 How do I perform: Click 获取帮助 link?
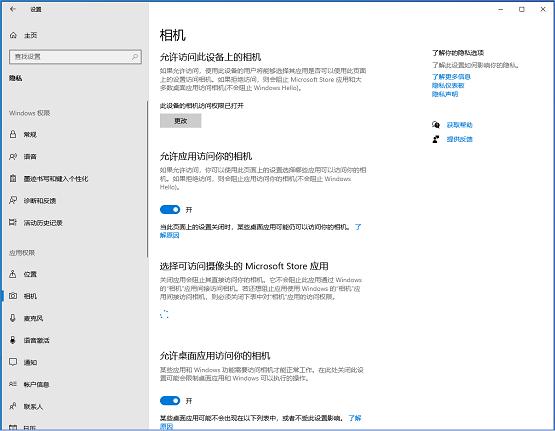[459, 125]
